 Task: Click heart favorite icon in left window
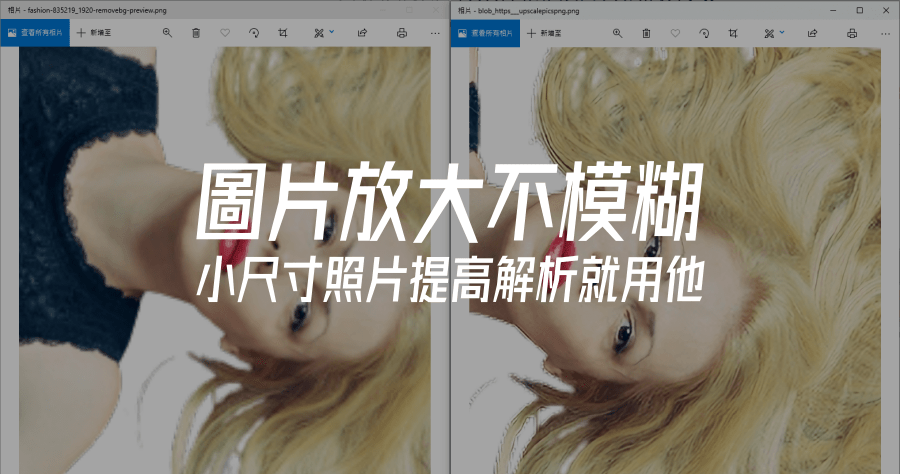pos(225,33)
